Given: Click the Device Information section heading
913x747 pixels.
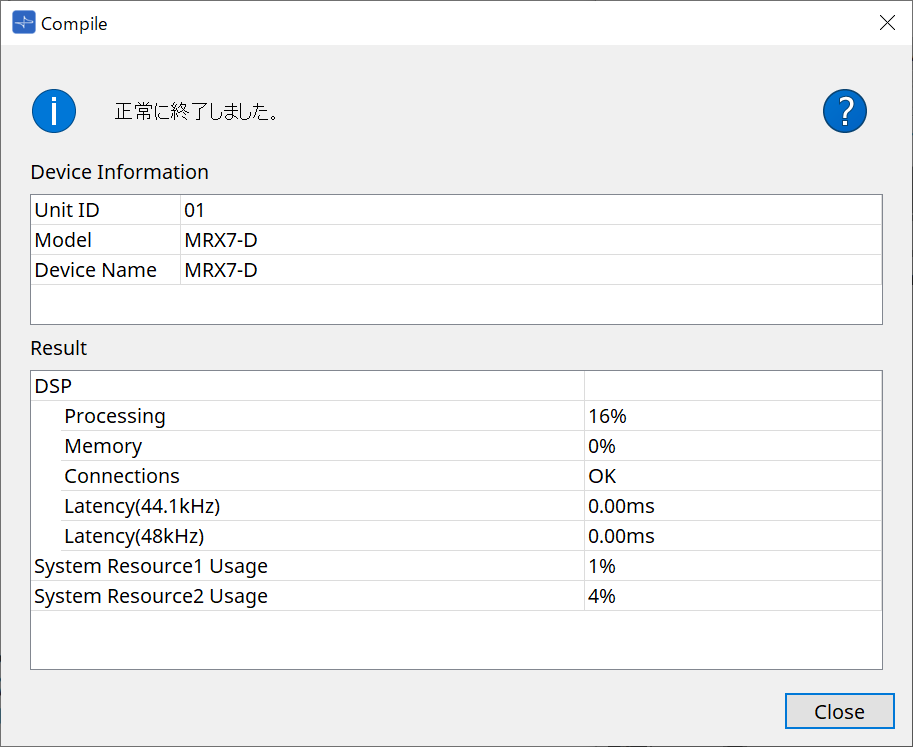Looking at the screenshot, I should [119, 172].
